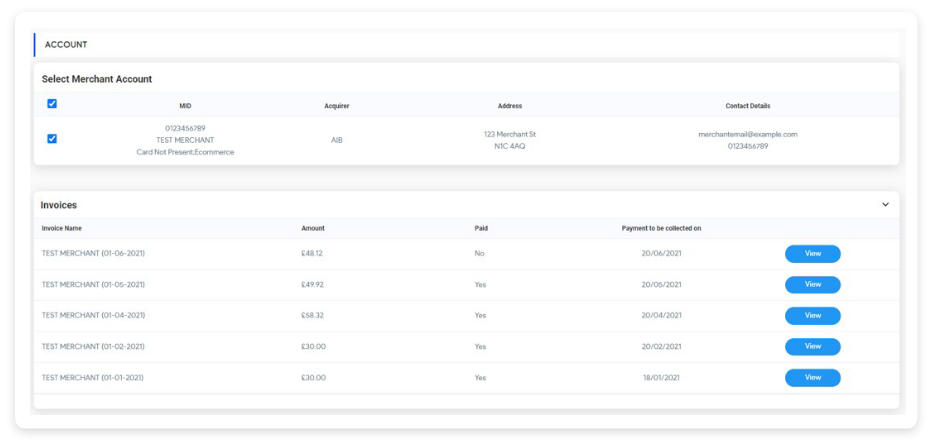This screenshot has height=447, width=933.
Task: Click the Select Merchant Account heading
Action: (x=96, y=79)
